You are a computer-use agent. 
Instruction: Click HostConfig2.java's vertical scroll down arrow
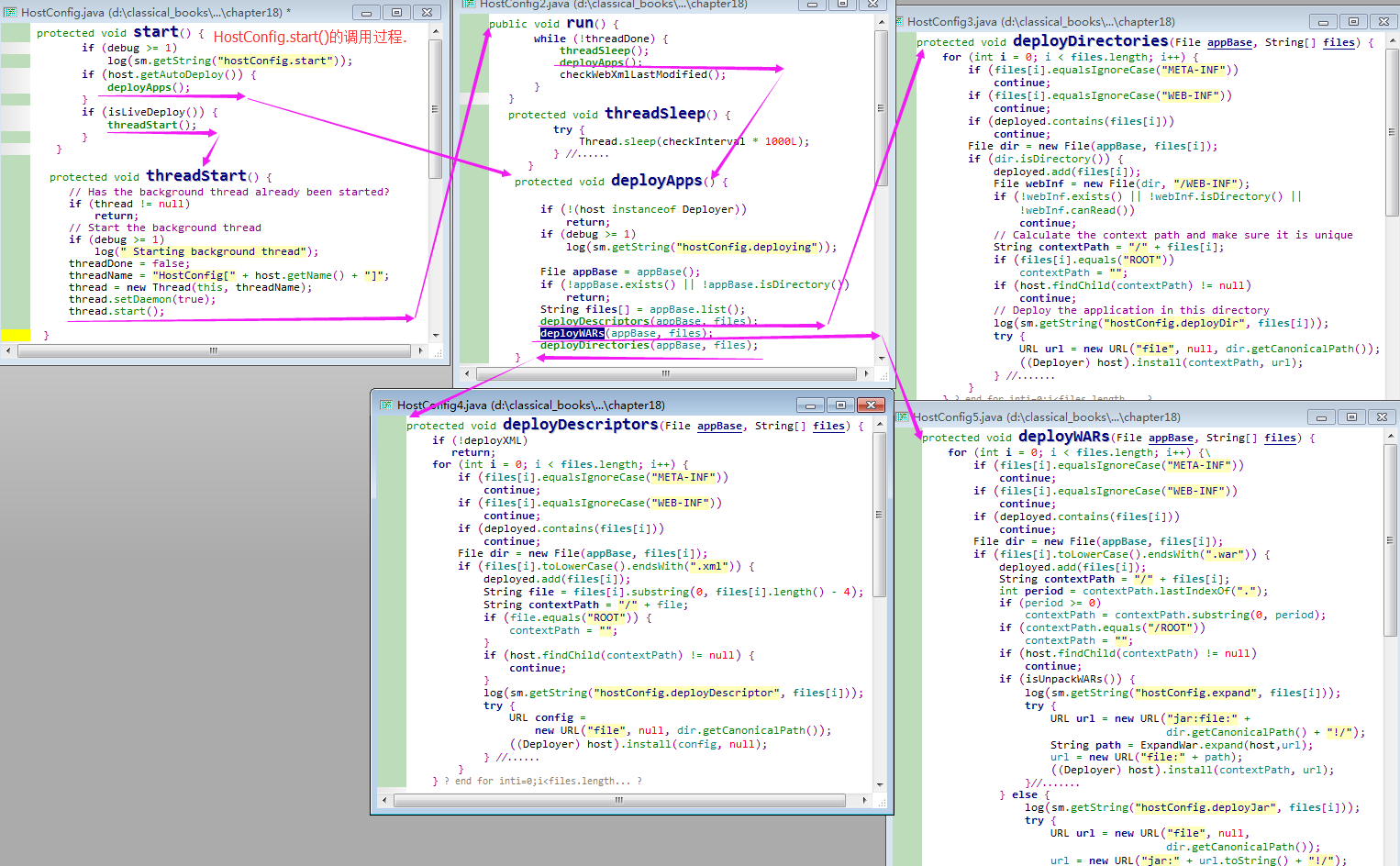click(x=882, y=357)
